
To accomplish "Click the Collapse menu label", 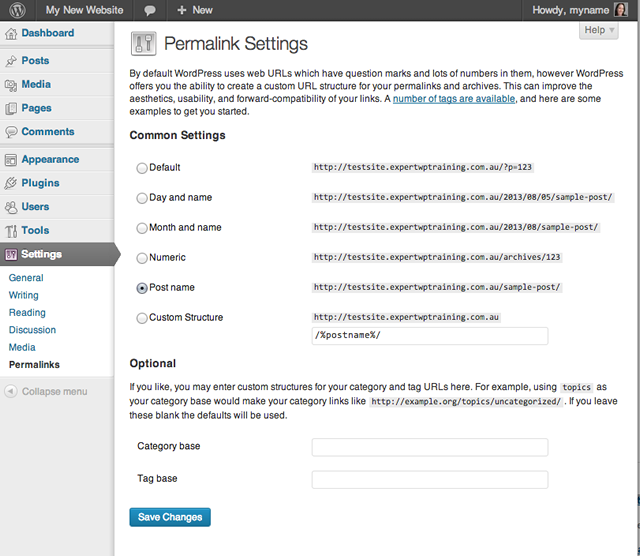I will coord(55,392).
